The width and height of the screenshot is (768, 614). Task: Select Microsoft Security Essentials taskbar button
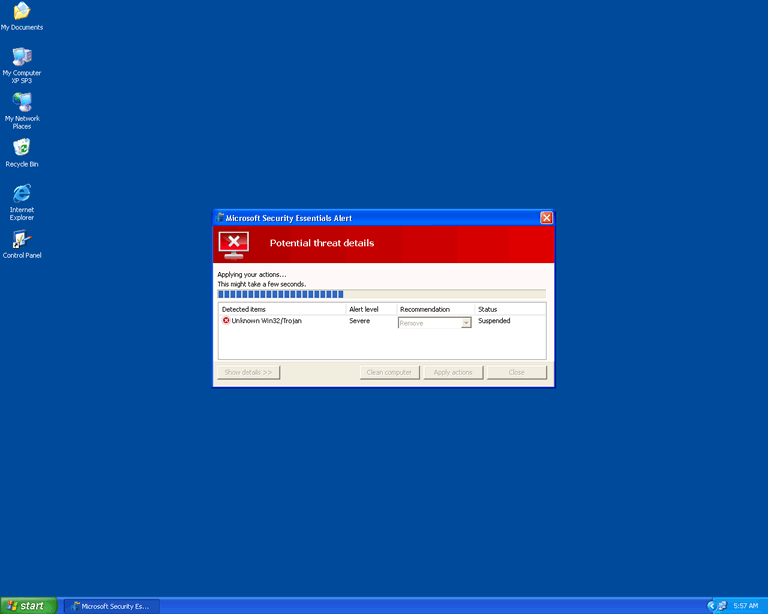(x=111, y=605)
